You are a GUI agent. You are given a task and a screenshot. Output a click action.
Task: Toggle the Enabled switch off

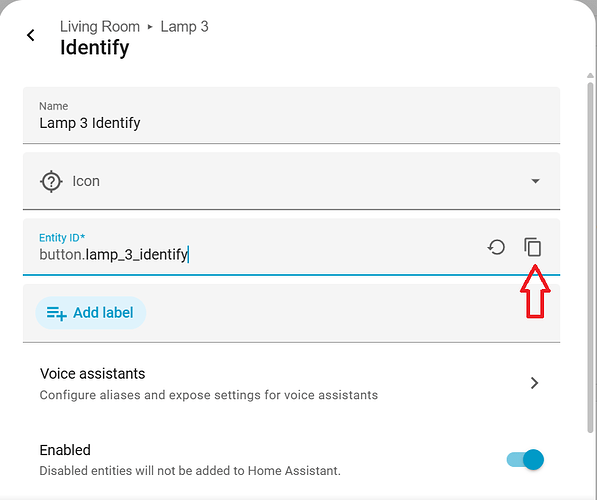pyautogui.click(x=525, y=460)
